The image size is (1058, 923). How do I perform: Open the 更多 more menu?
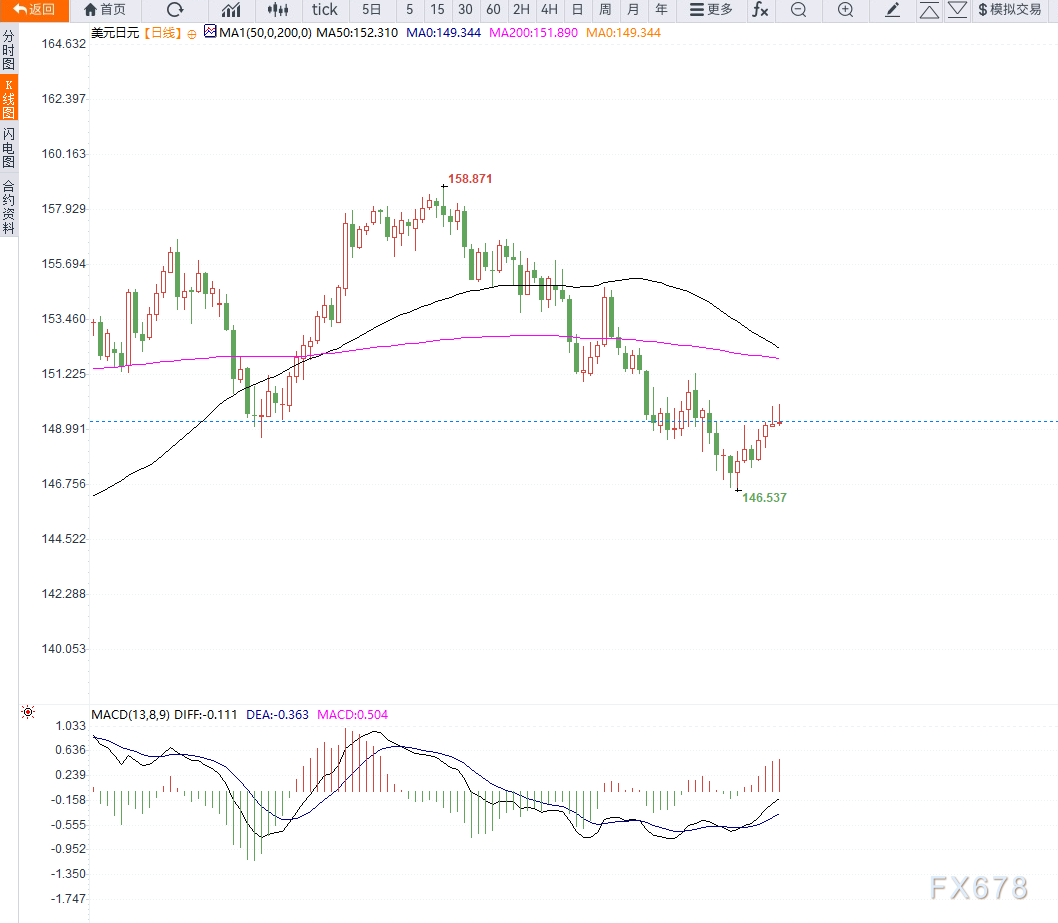711,9
